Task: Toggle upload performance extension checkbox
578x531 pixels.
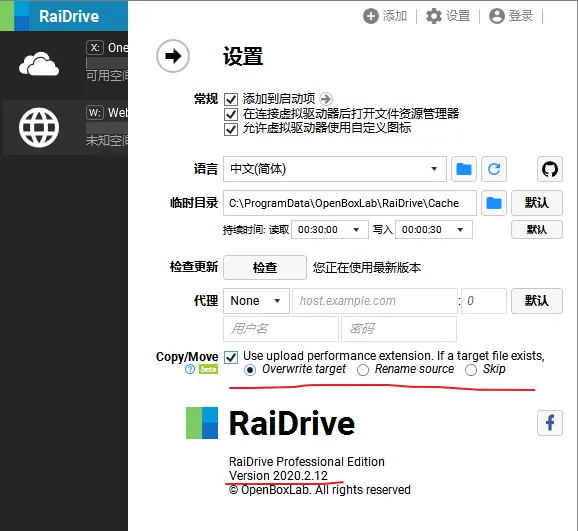Action: (231, 357)
